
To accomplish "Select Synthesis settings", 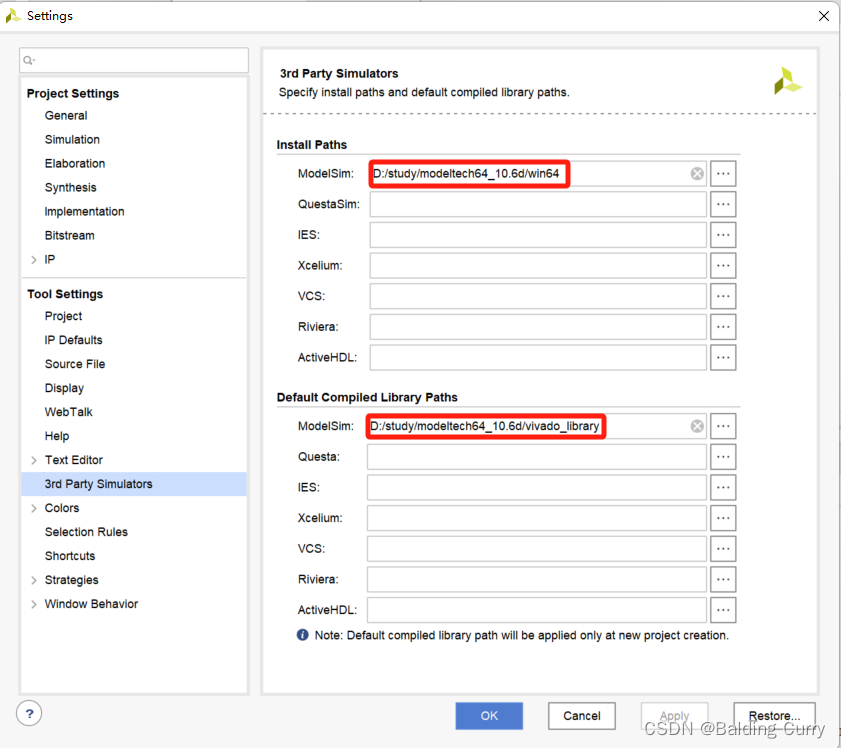I will [71, 188].
